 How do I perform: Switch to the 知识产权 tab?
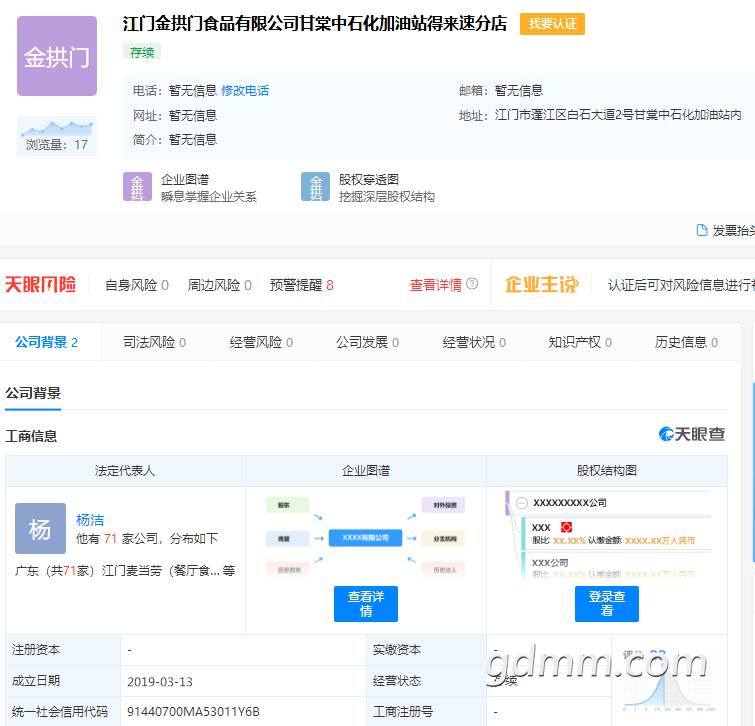[580, 342]
